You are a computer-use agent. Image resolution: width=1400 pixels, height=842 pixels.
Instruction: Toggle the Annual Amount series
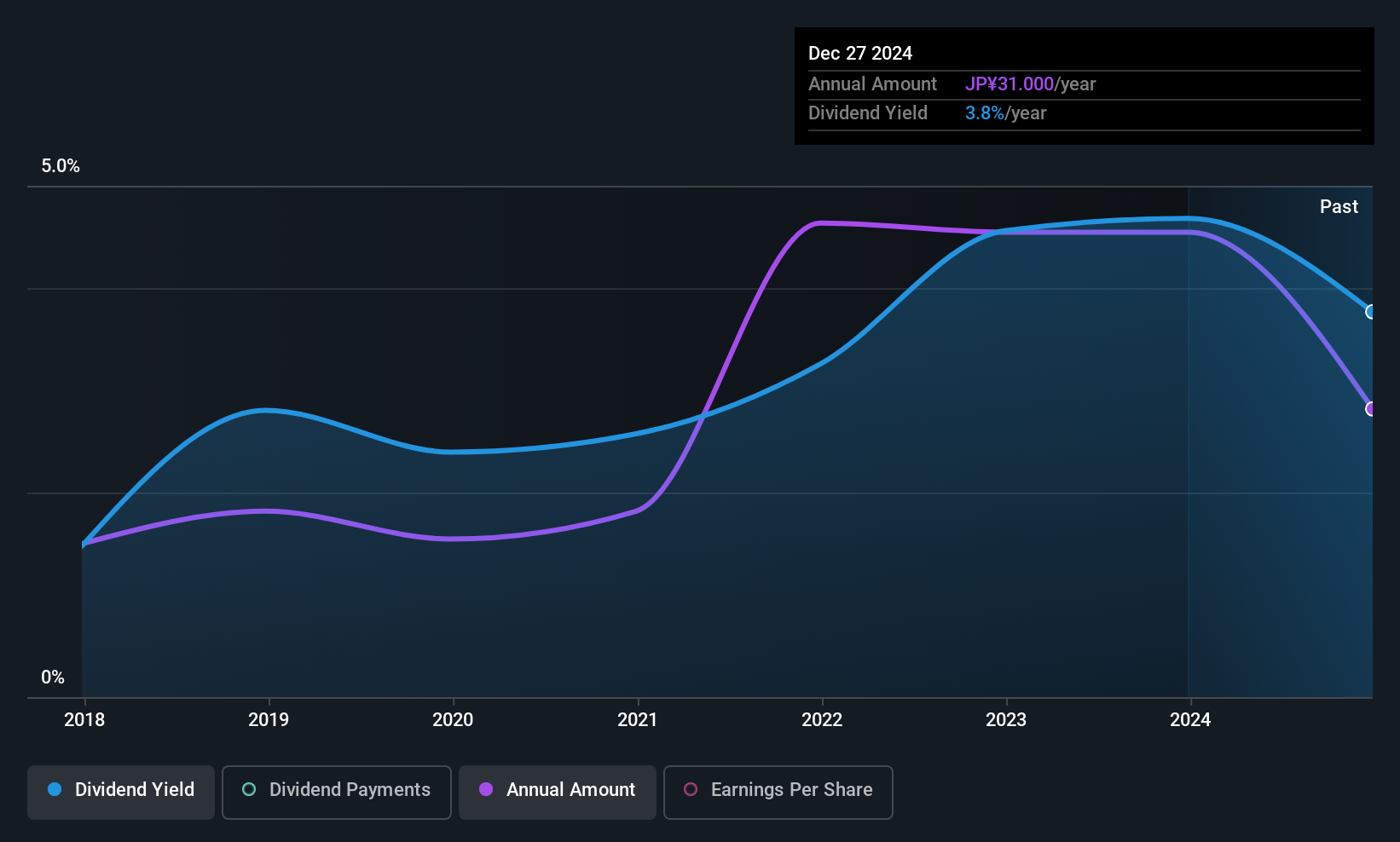coord(558,792)
